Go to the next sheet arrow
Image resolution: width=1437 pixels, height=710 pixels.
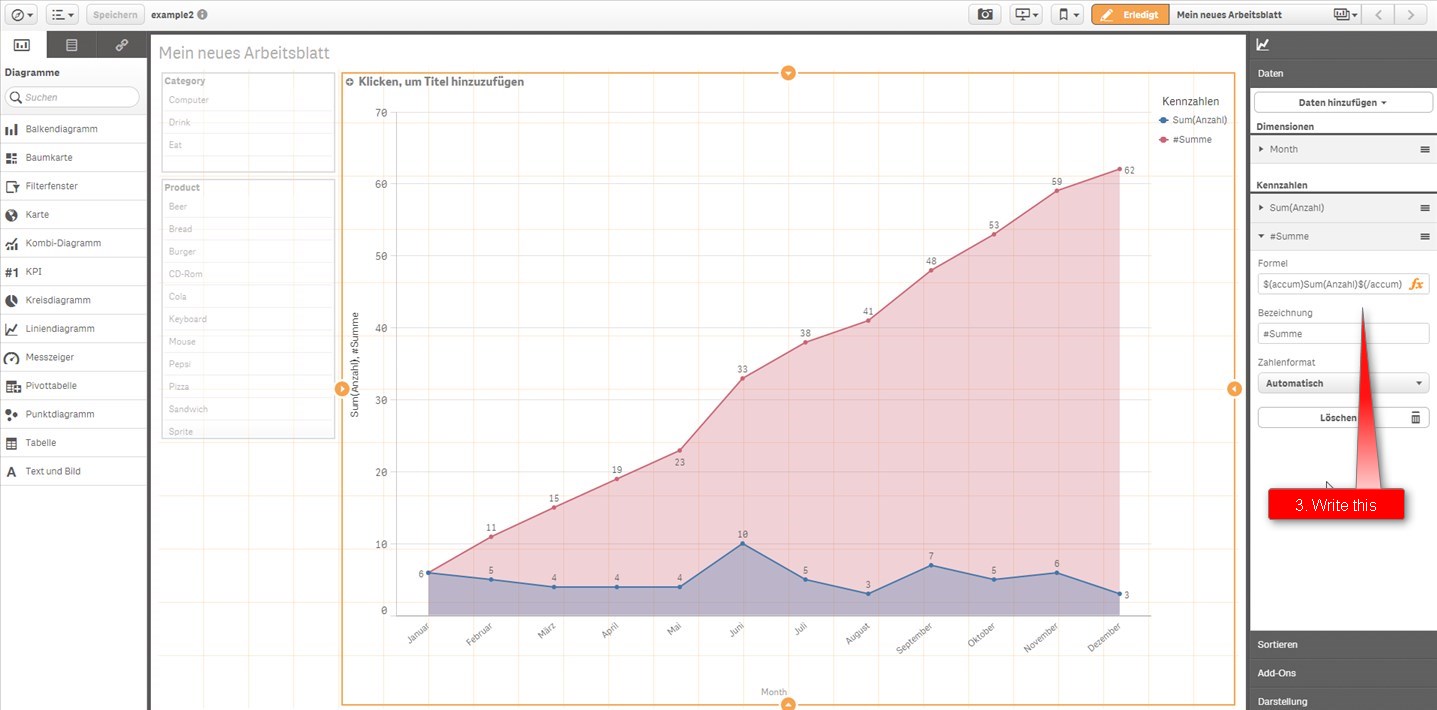1410,15
